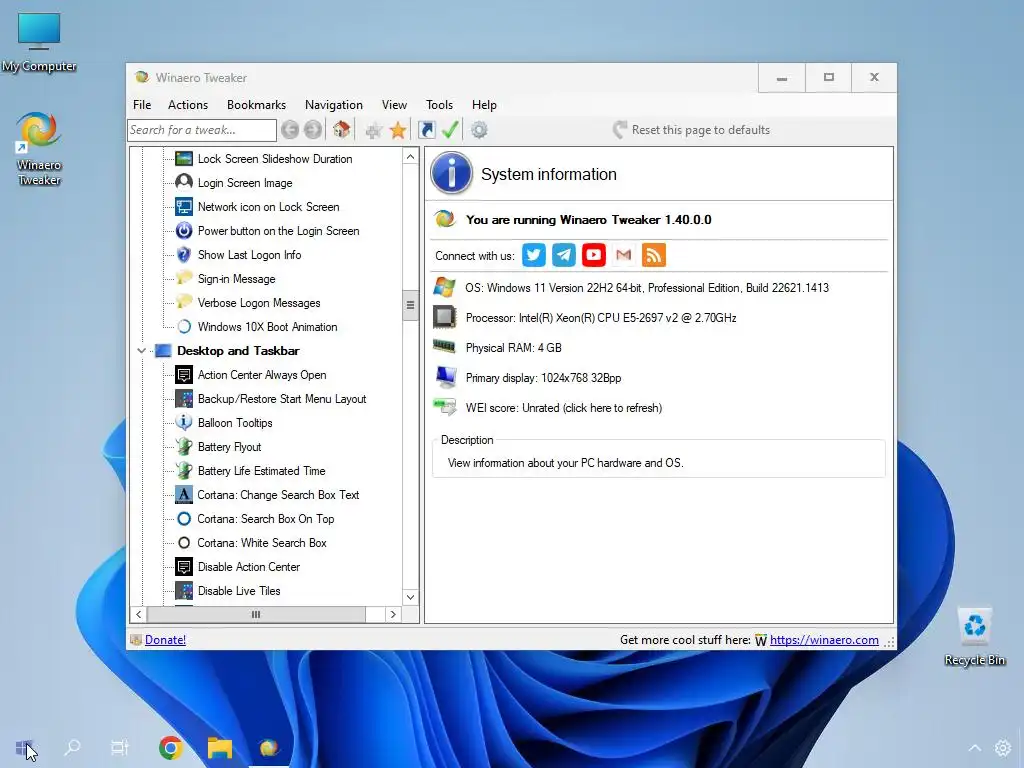
Task: Click the Power button on Login Screen icon
Action: coord(184,231)
